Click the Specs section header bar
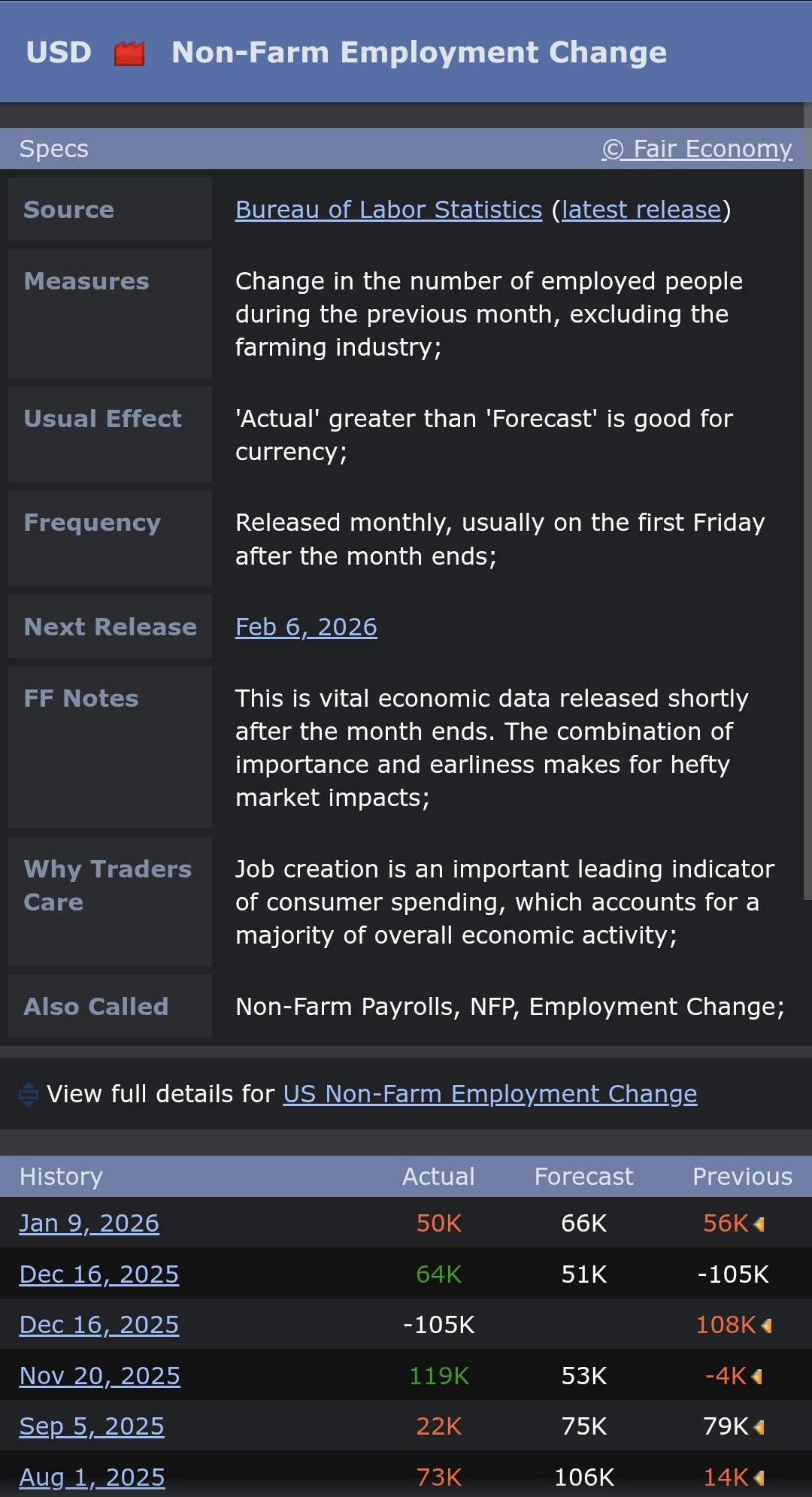 pyautogui.click(x=301, y=149)
